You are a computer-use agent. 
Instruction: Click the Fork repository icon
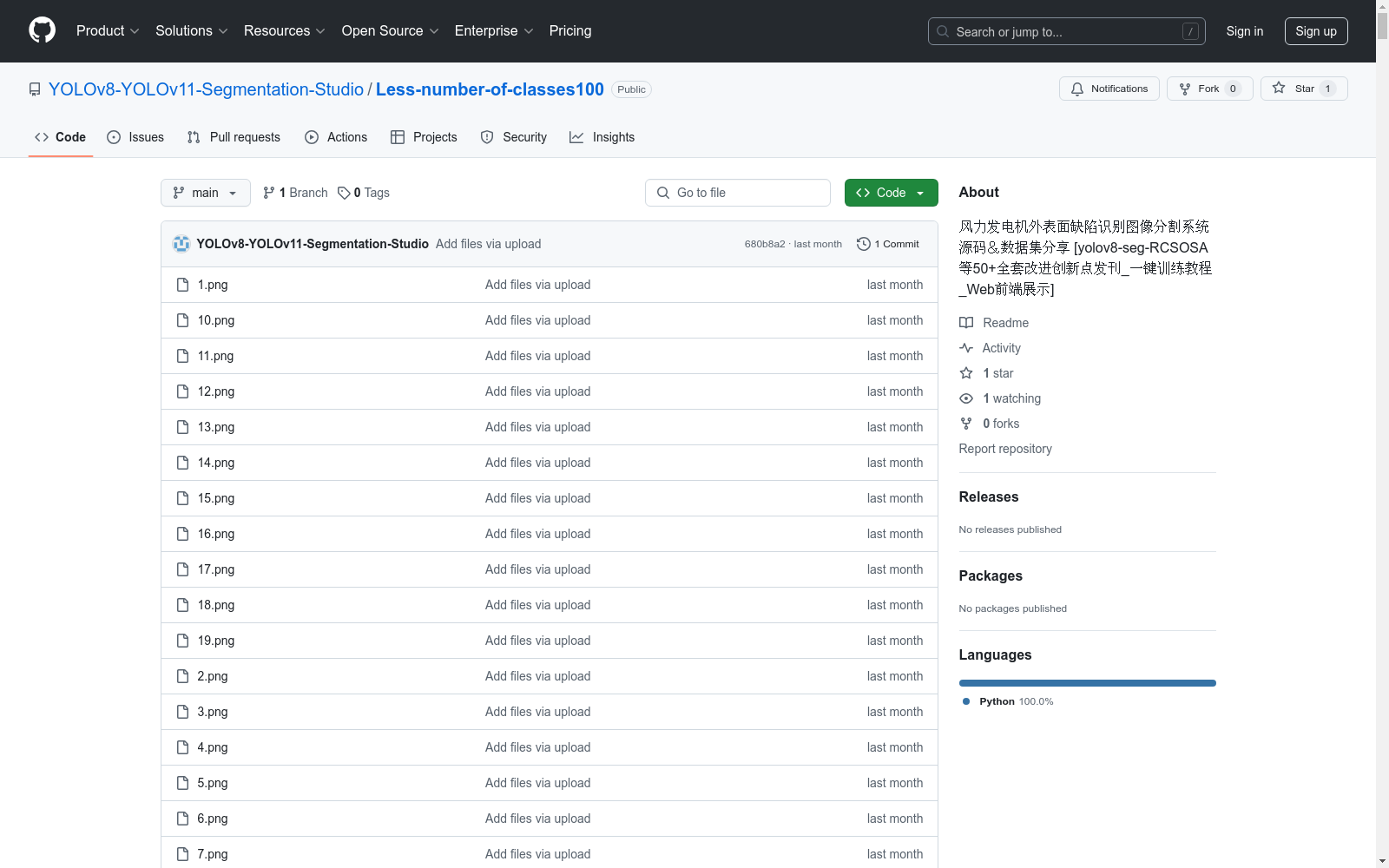pyautogui.click(x=1185, y=89)
